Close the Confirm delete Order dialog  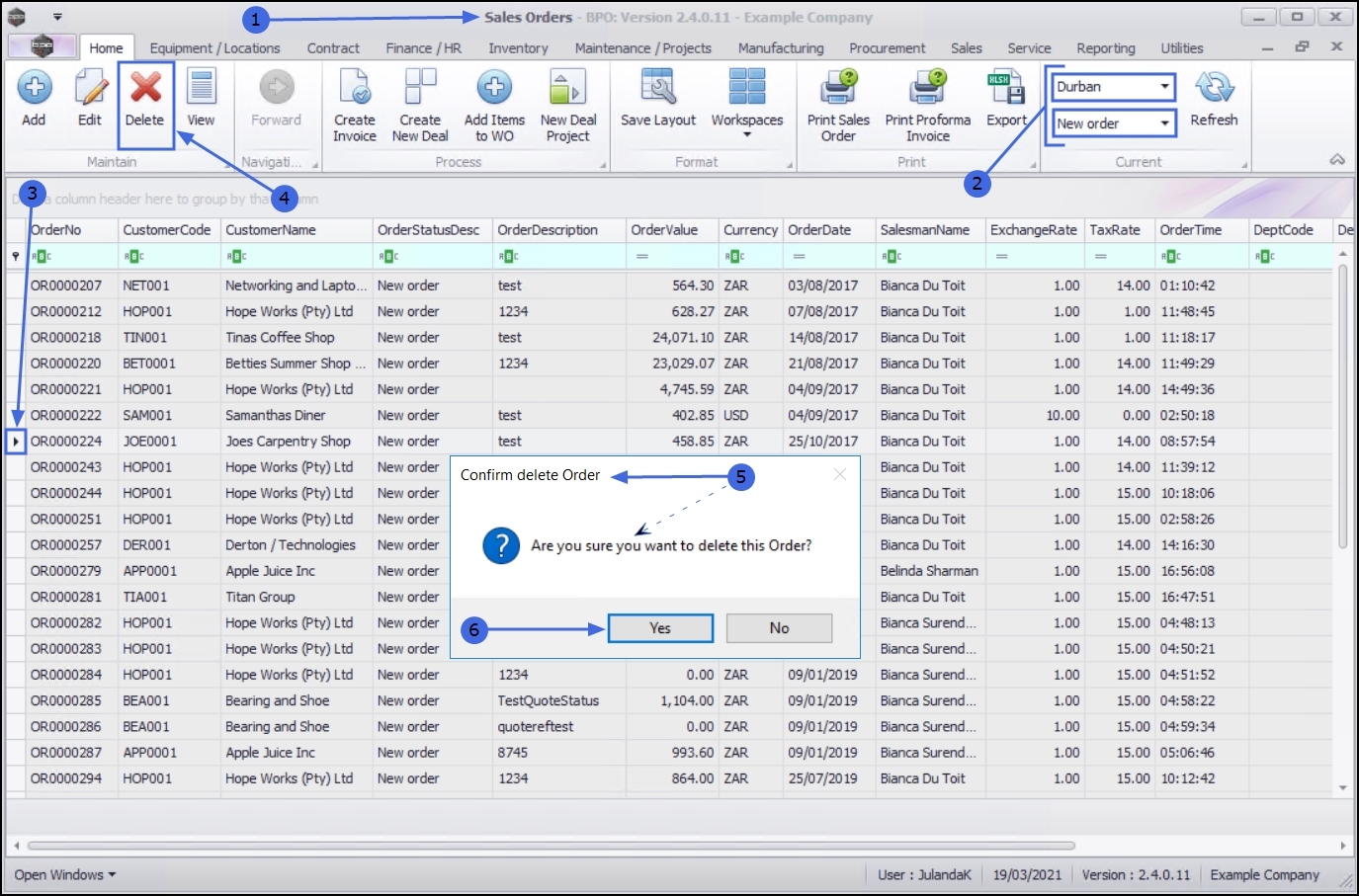coord(840,474)
